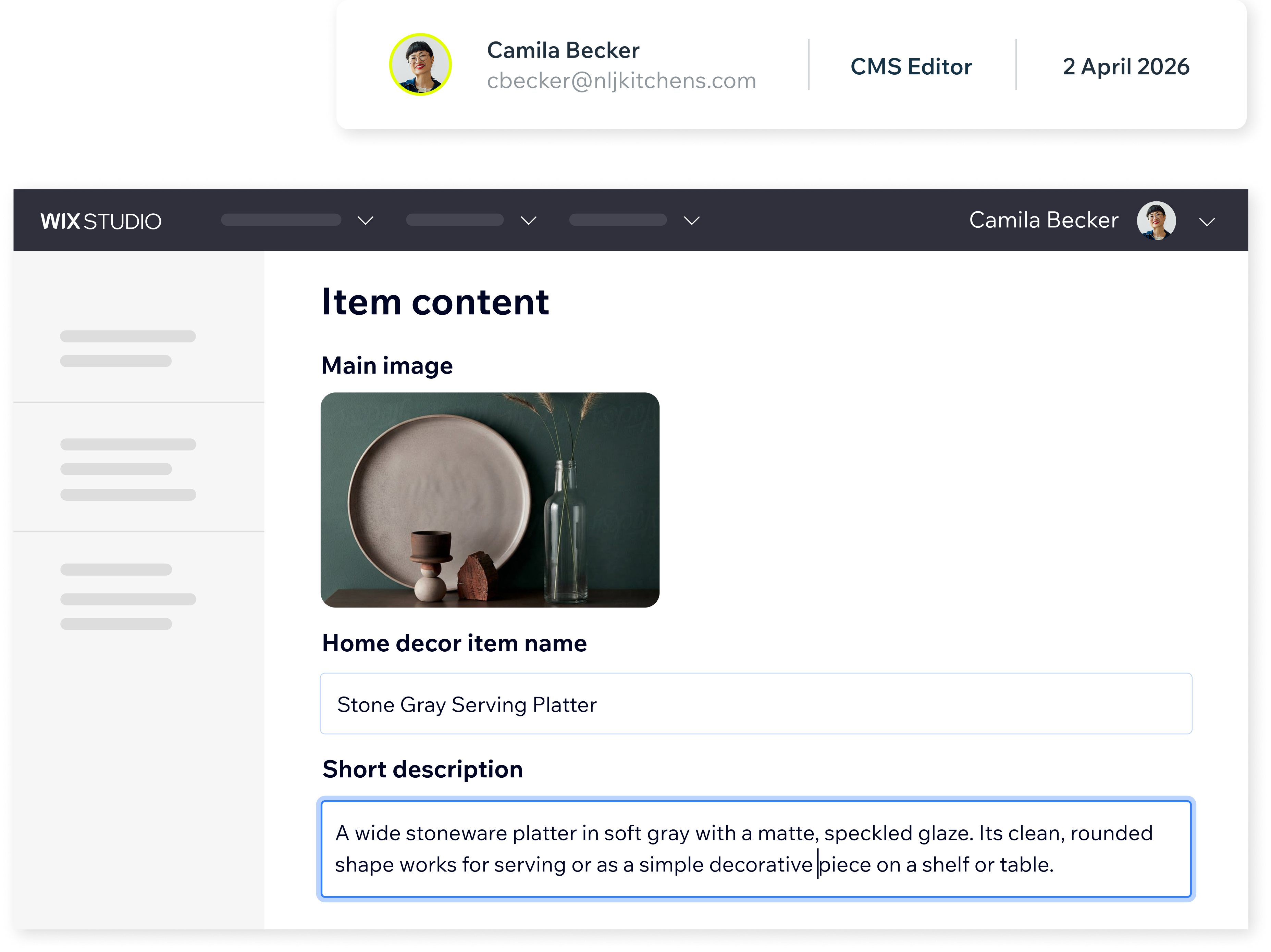
Task: Click the Camila Becker name in header
Action: coord(1044,220)
